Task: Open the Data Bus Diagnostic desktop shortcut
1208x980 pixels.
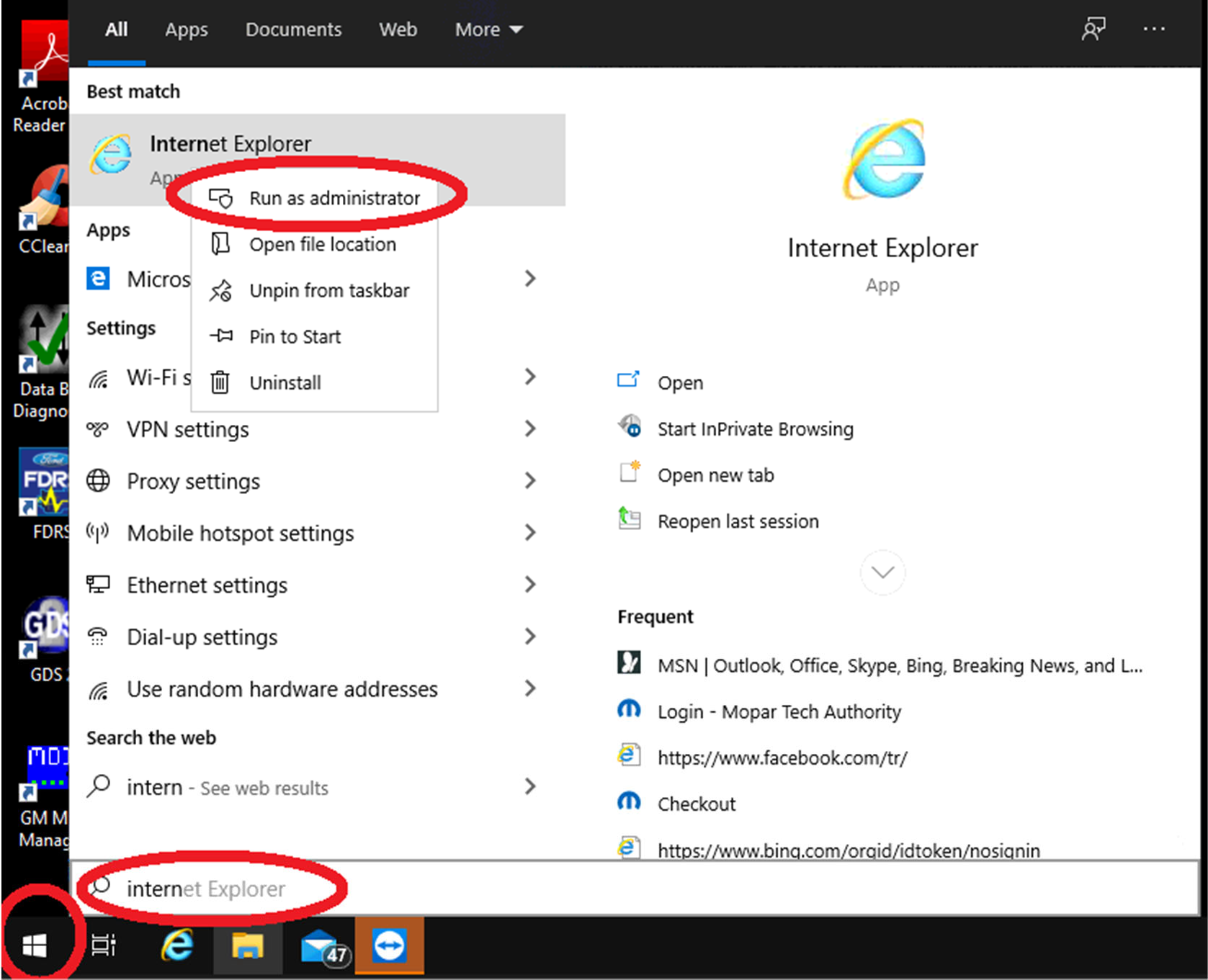Action: pyautogui.click(x=42, y=362)
